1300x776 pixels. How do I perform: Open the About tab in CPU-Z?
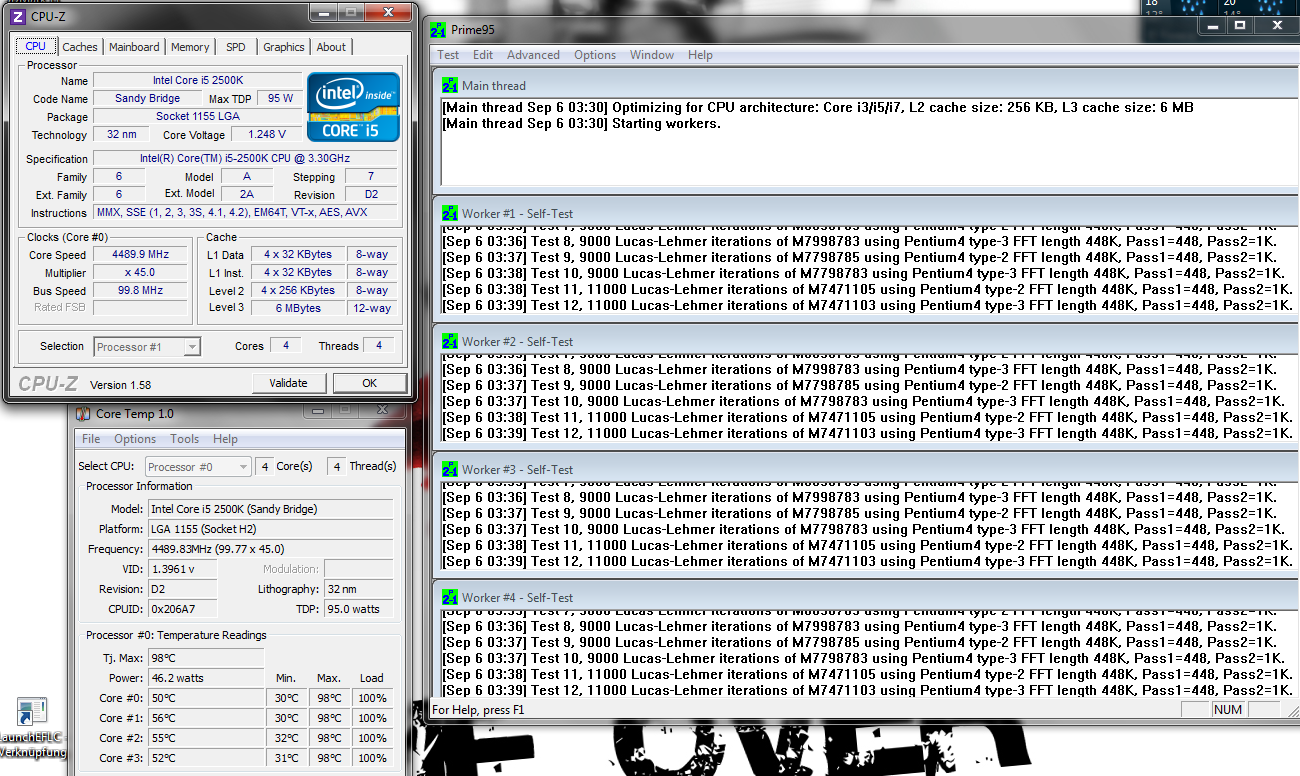pyautogui.click(x=331, y=47)
